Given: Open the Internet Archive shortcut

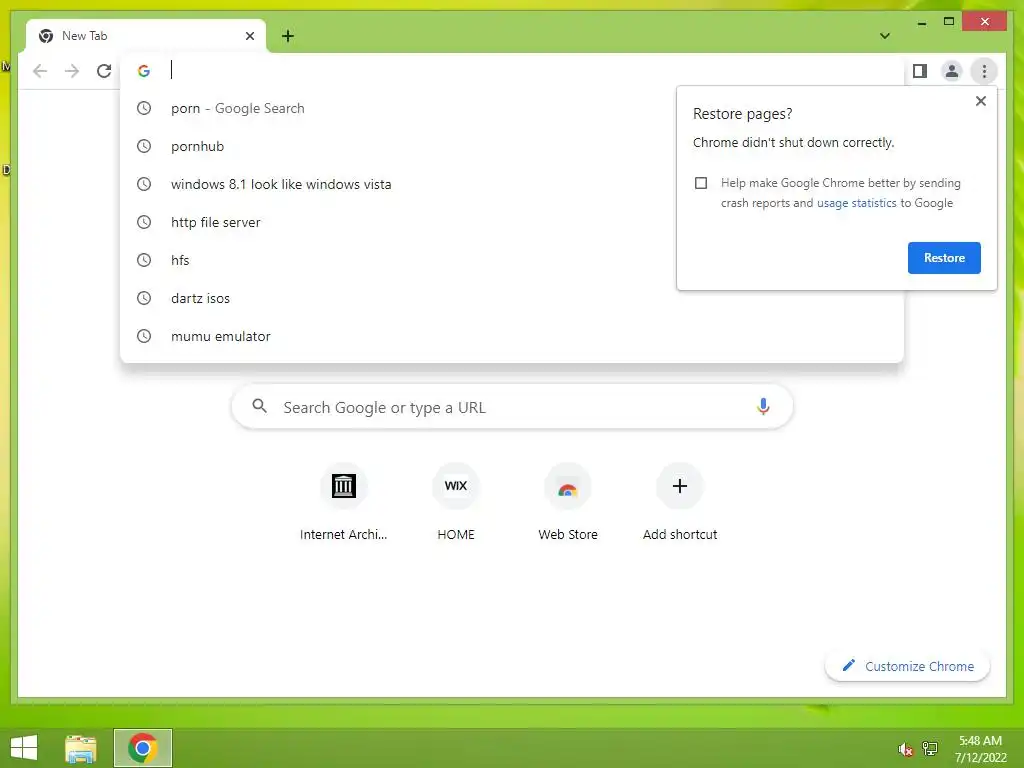Looking at the screenshot, I should click(x=344, y=502).
